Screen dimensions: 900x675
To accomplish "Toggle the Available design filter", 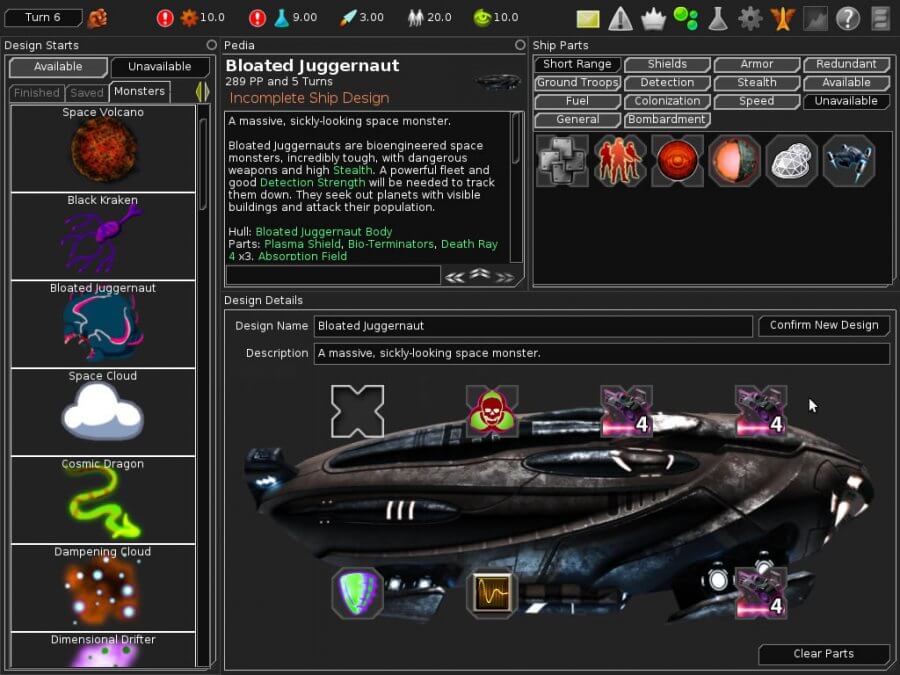I will (58, 67).
